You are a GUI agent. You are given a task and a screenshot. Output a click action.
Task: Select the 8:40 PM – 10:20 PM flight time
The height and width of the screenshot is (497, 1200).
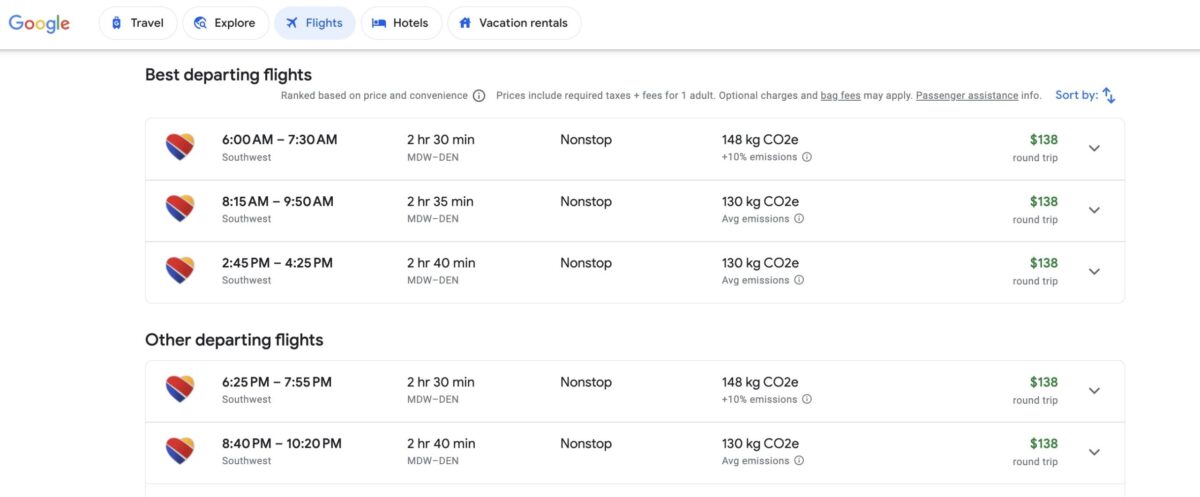(x=282, y=444)
